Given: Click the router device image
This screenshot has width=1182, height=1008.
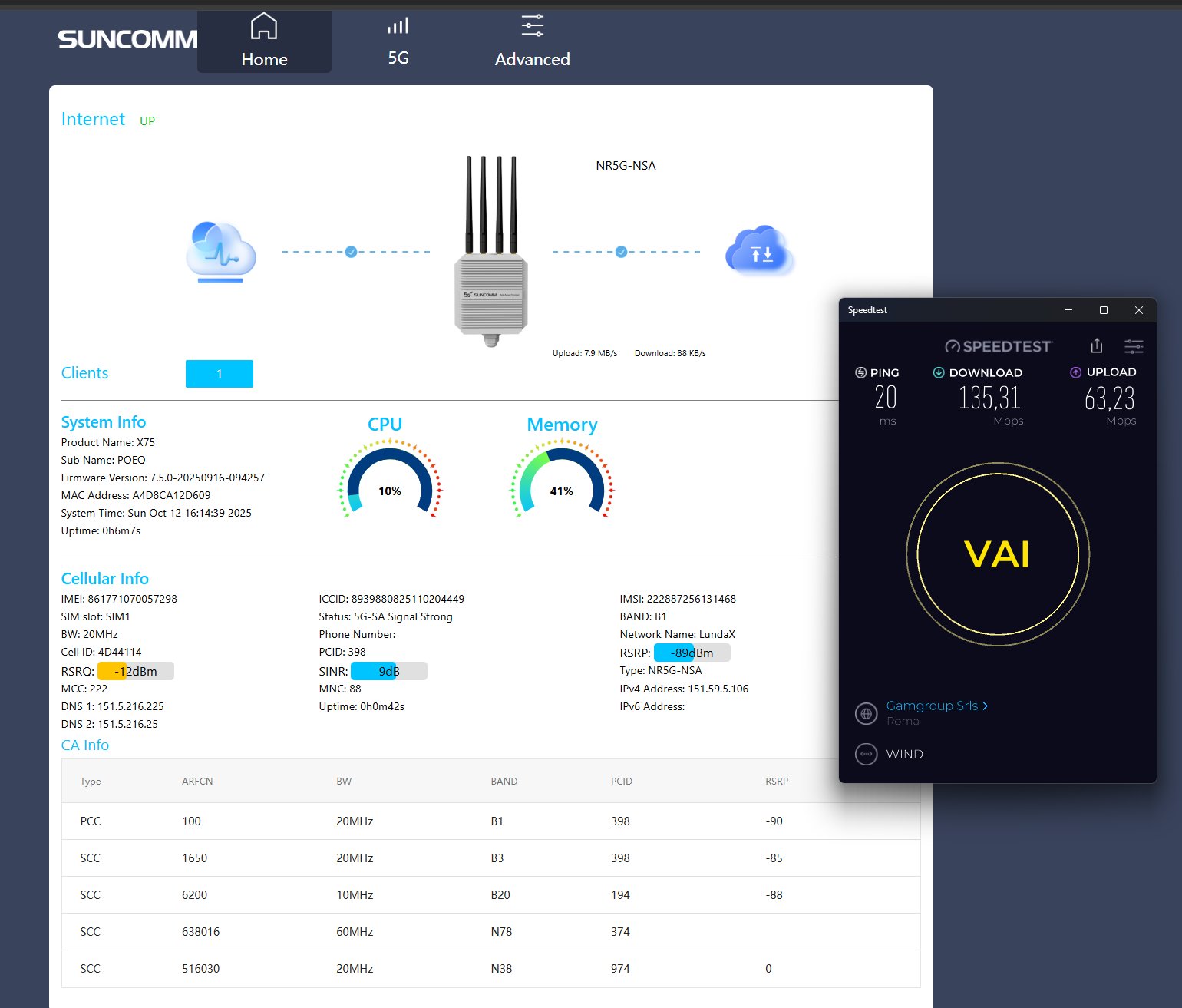Looking at the screenshot, I should pos(491,253).
